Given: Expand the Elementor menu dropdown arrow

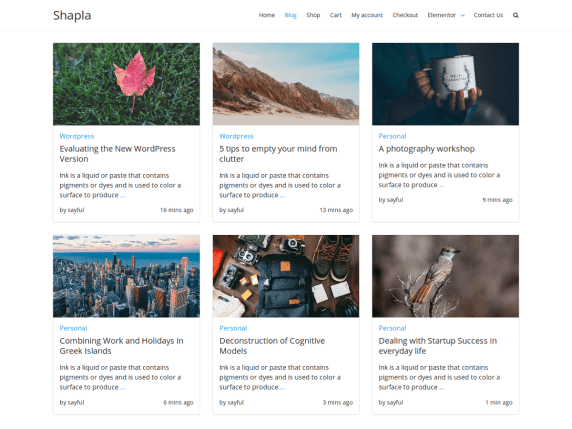Looking at the screenshot, I should pos(463,15).
